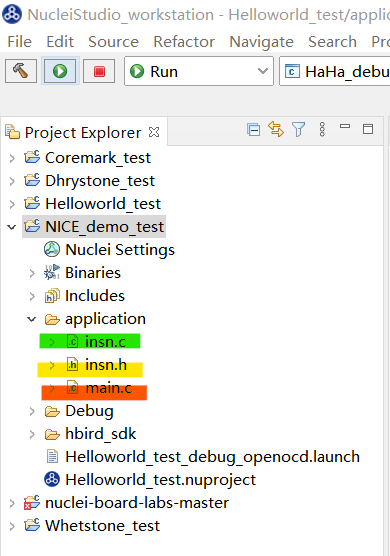The image size is (390, 556).
Task: Open the Refactor menu
Action: [184, 42]
